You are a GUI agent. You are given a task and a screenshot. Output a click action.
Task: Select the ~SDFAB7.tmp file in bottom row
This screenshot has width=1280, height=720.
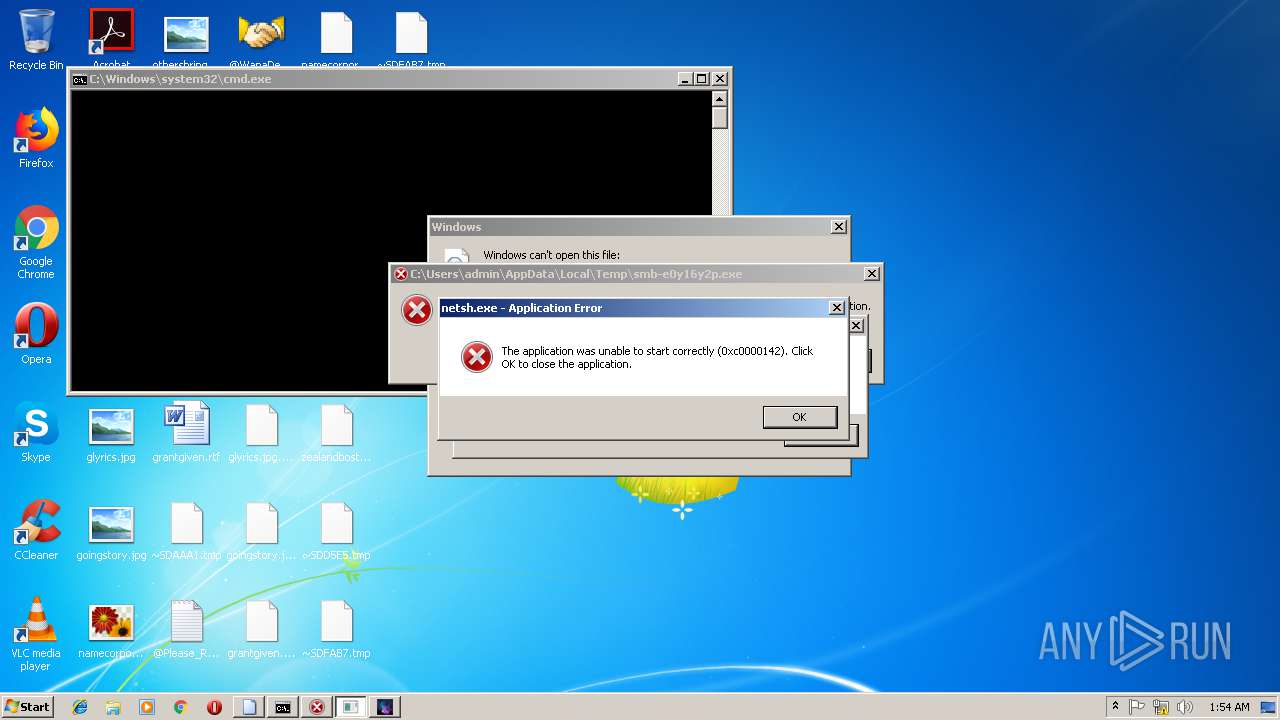(x=336, y=628)
